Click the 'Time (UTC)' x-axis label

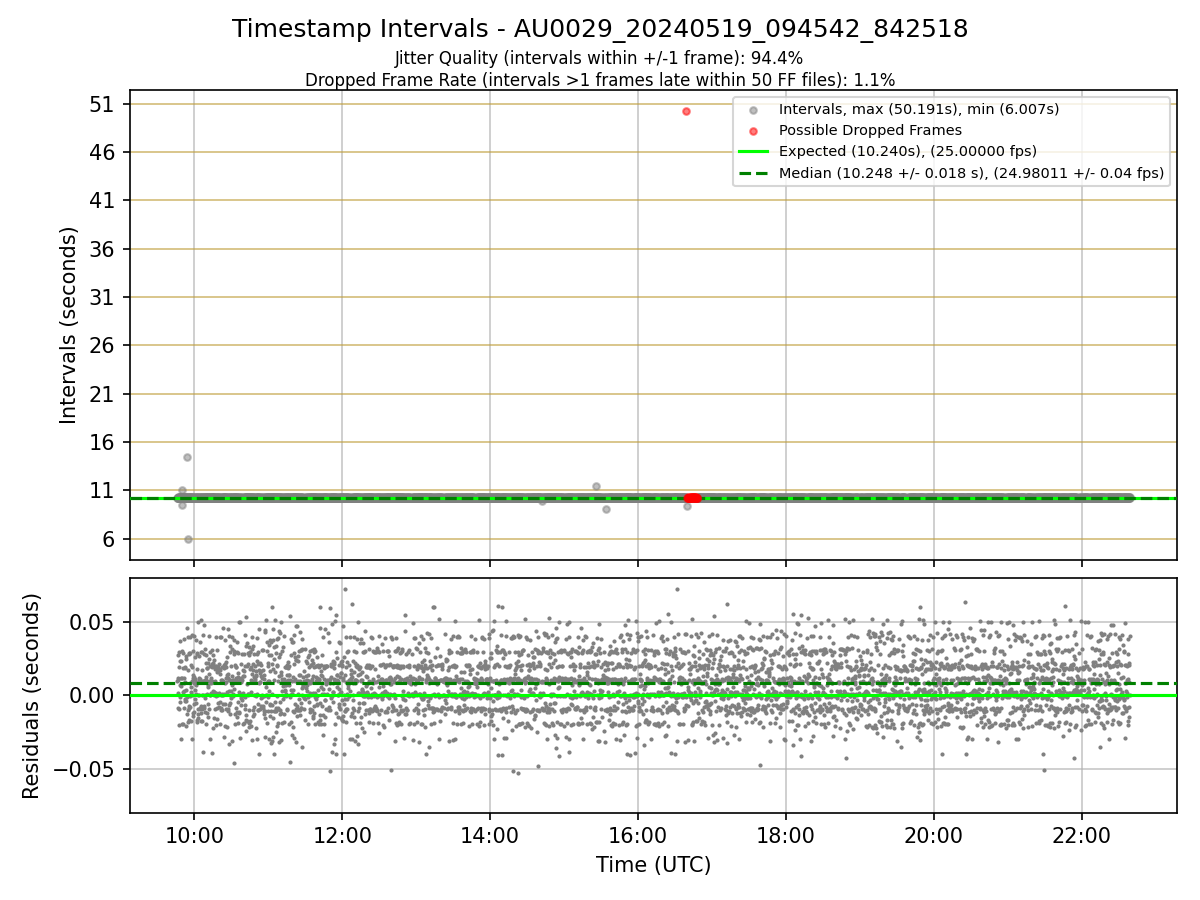coord(653,865)
